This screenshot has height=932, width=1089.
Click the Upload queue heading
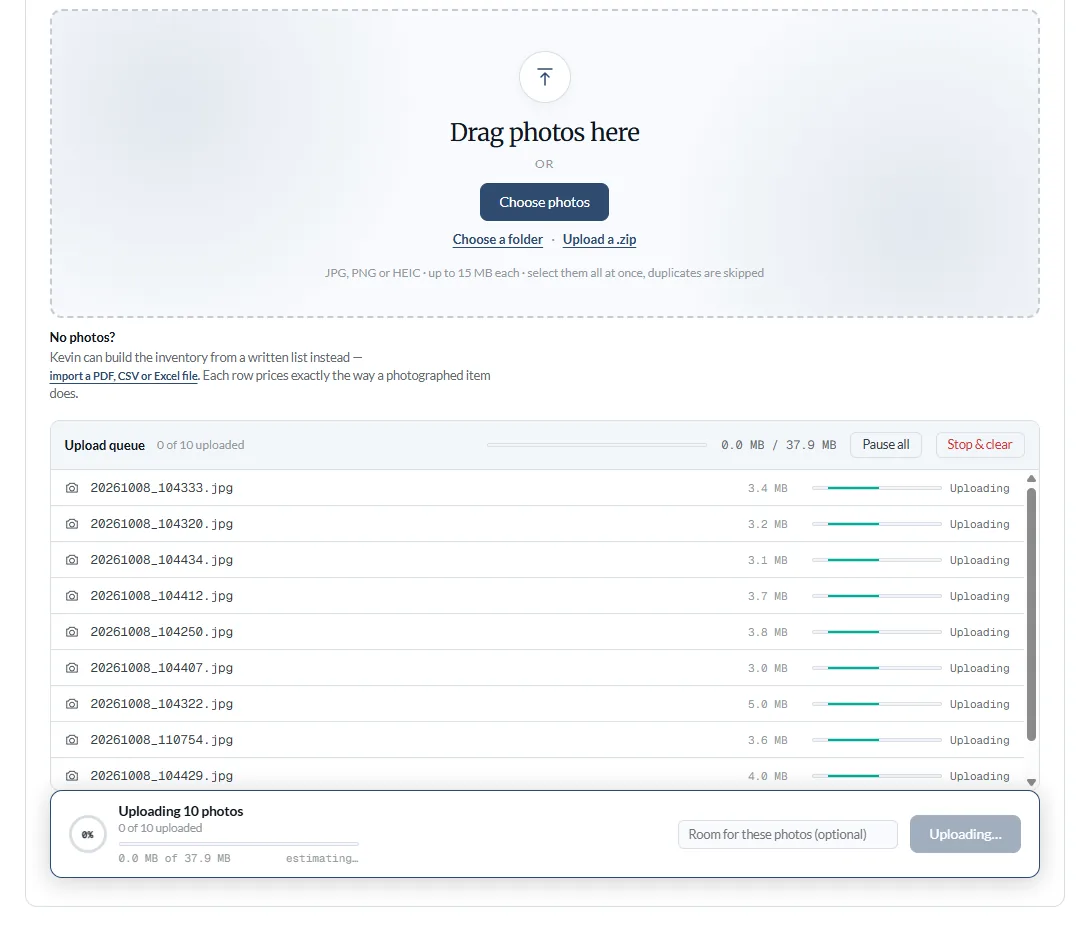tap(105, 445)
